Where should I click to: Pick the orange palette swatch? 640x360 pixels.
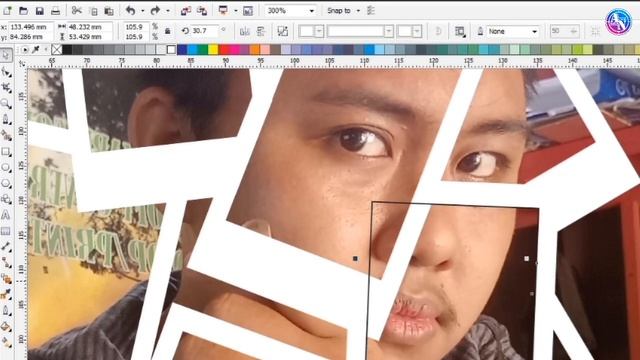coord(255,50)
